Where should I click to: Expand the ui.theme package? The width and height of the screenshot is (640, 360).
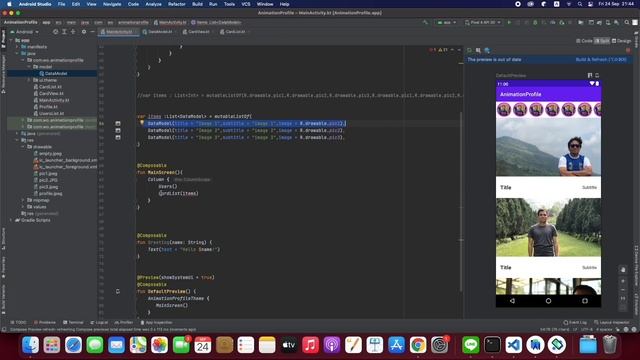coord(29,80)
